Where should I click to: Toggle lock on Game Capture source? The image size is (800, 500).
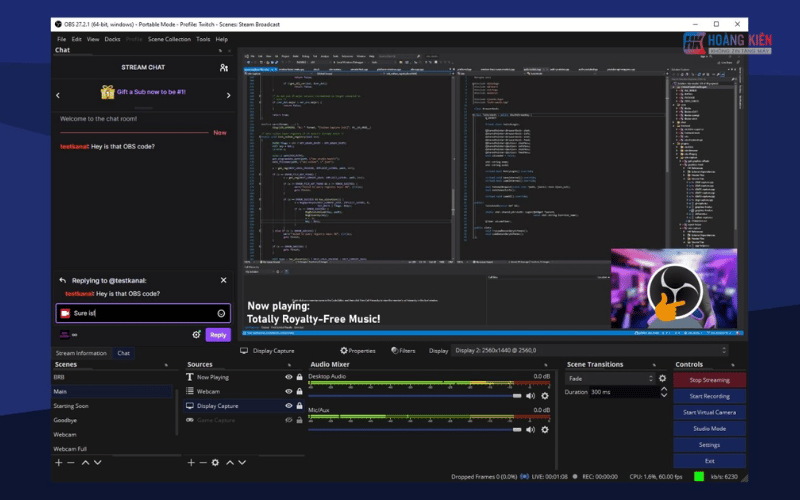coord(299,420)
